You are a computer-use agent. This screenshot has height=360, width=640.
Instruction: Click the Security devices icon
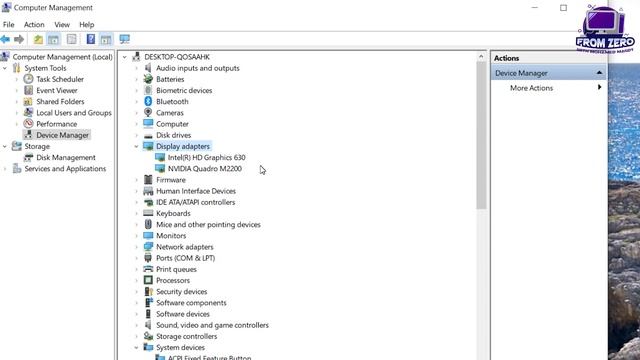pos(148,291)
